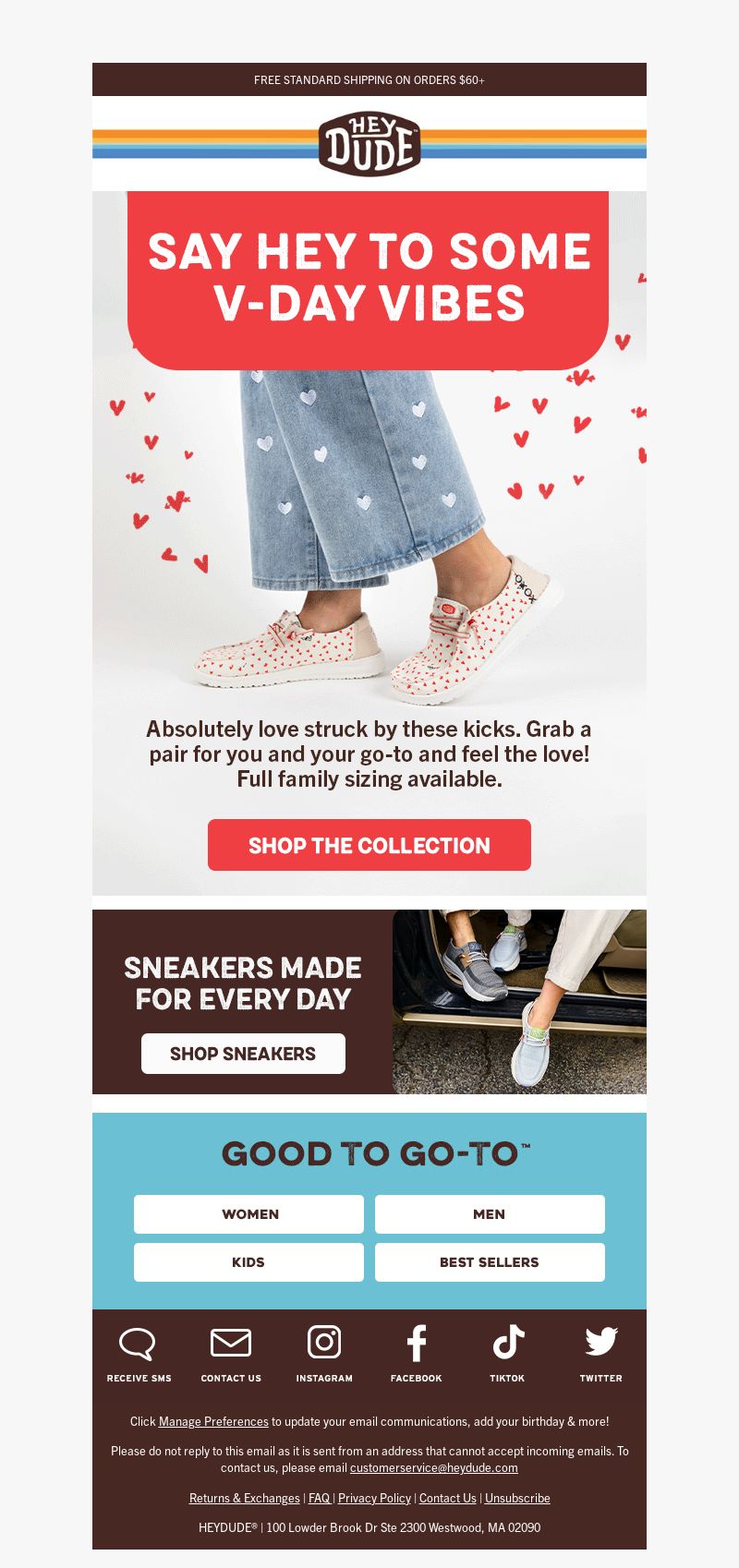Click the Twitter bird icon
Screen dimensions: 739x1568
[x=601, y=1342]
